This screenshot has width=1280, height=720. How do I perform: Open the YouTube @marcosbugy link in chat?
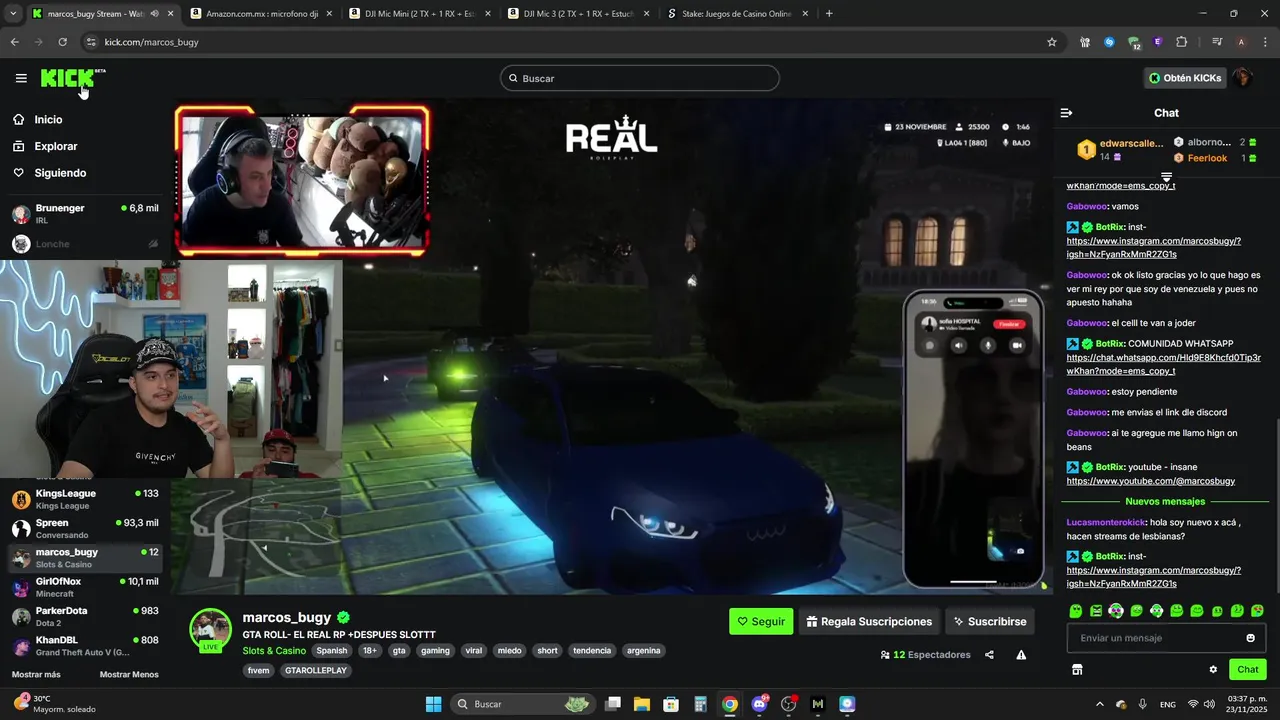coord(1150,481)
